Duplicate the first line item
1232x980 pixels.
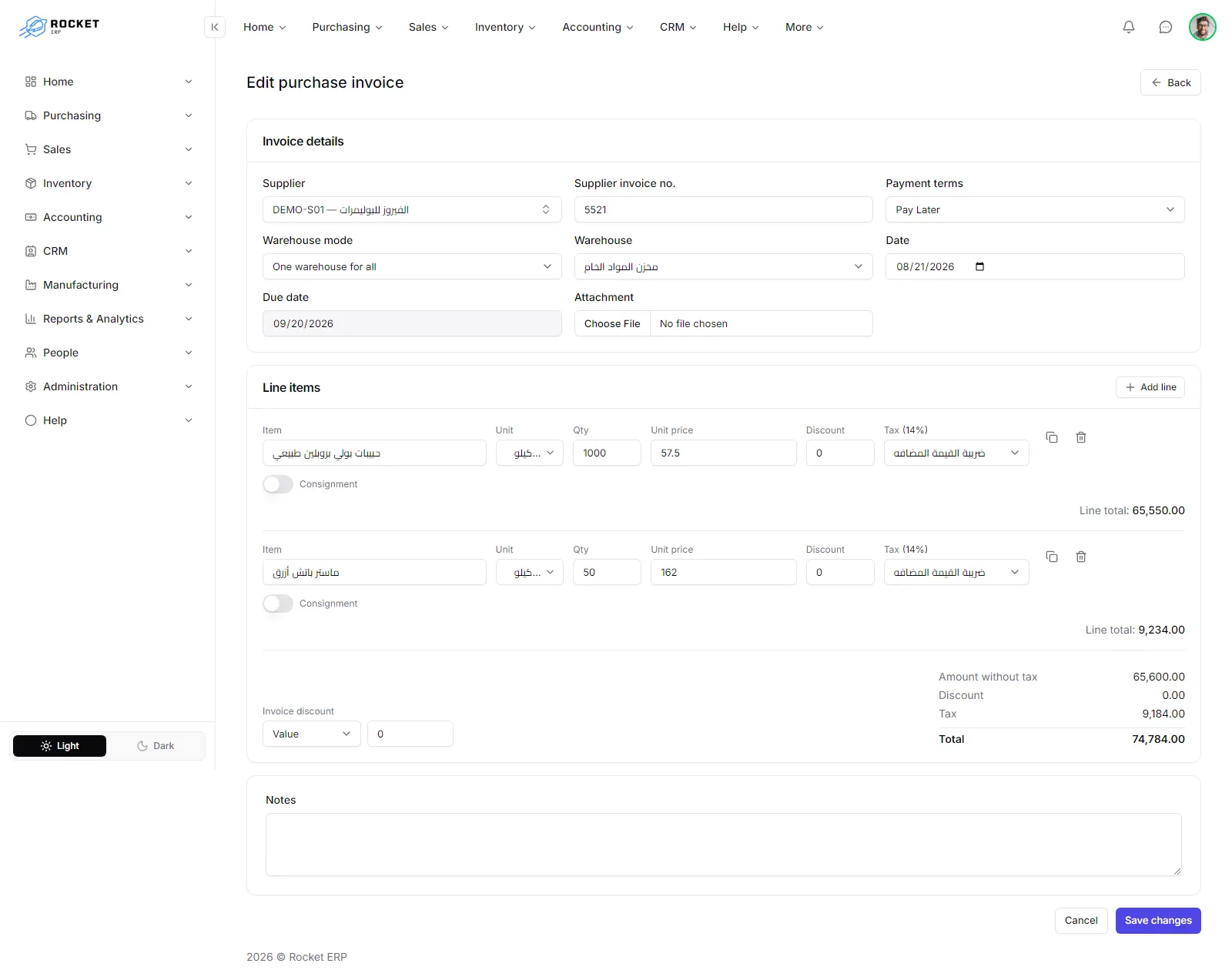[1052, 437]
